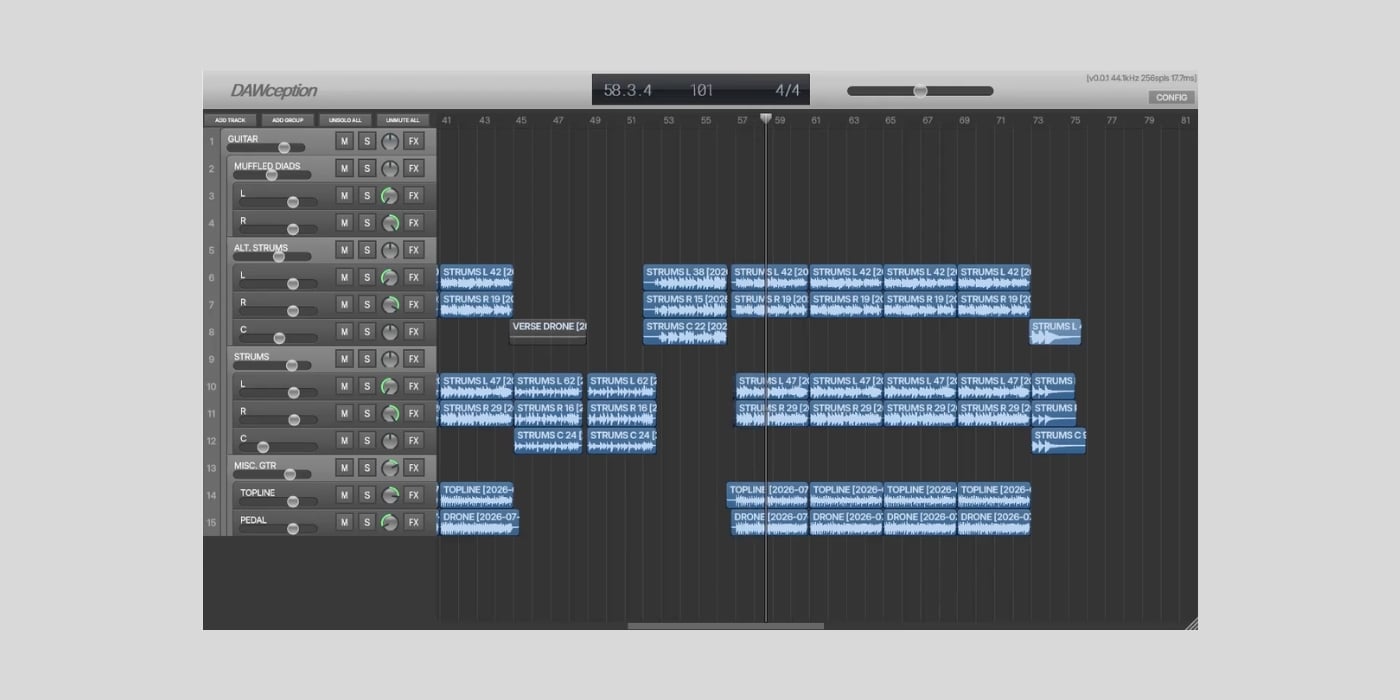
Task: Open the CONFIG settings
Action: (1171, 97)
